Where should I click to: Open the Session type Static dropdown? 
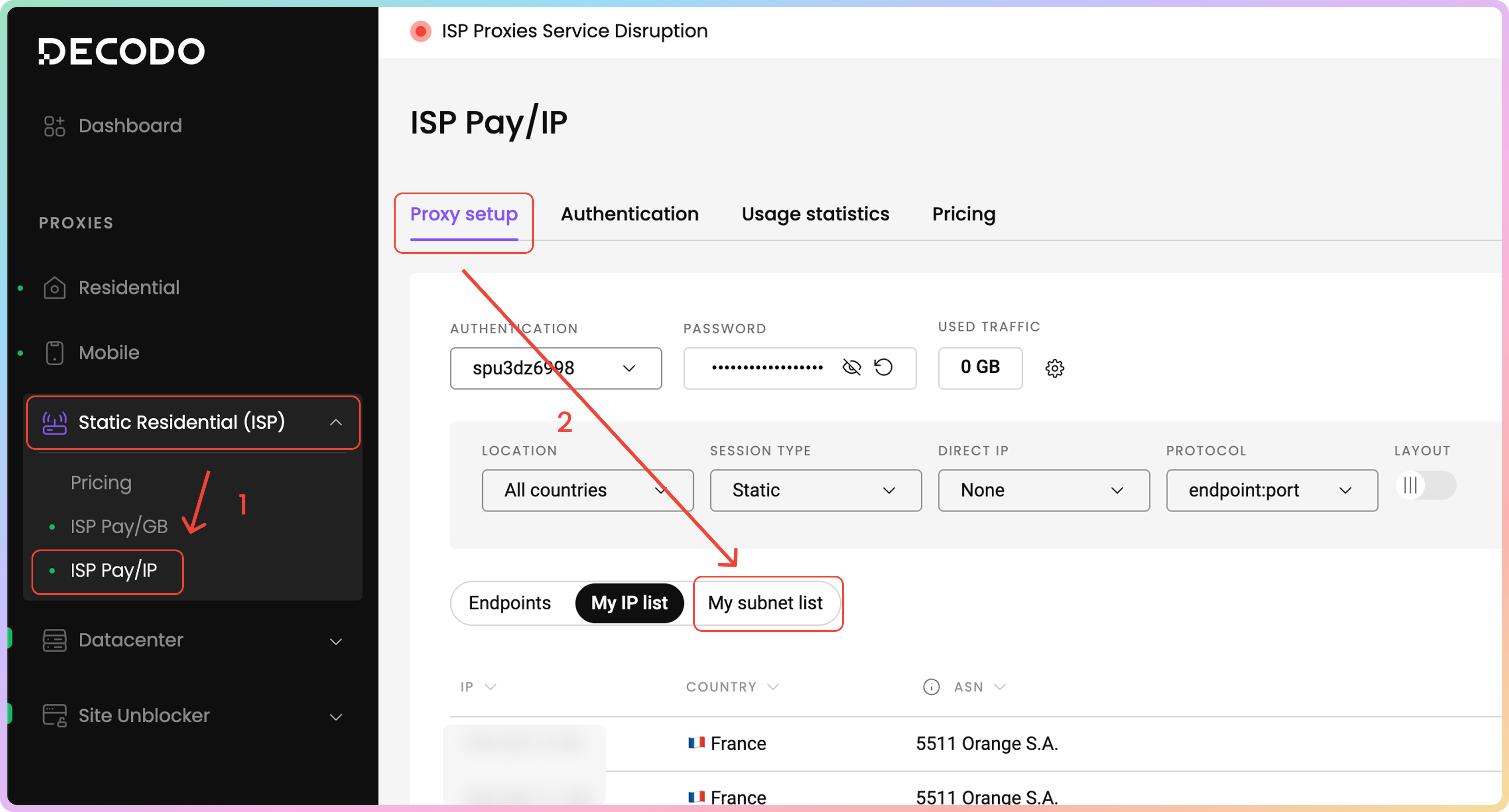point(815,490)
